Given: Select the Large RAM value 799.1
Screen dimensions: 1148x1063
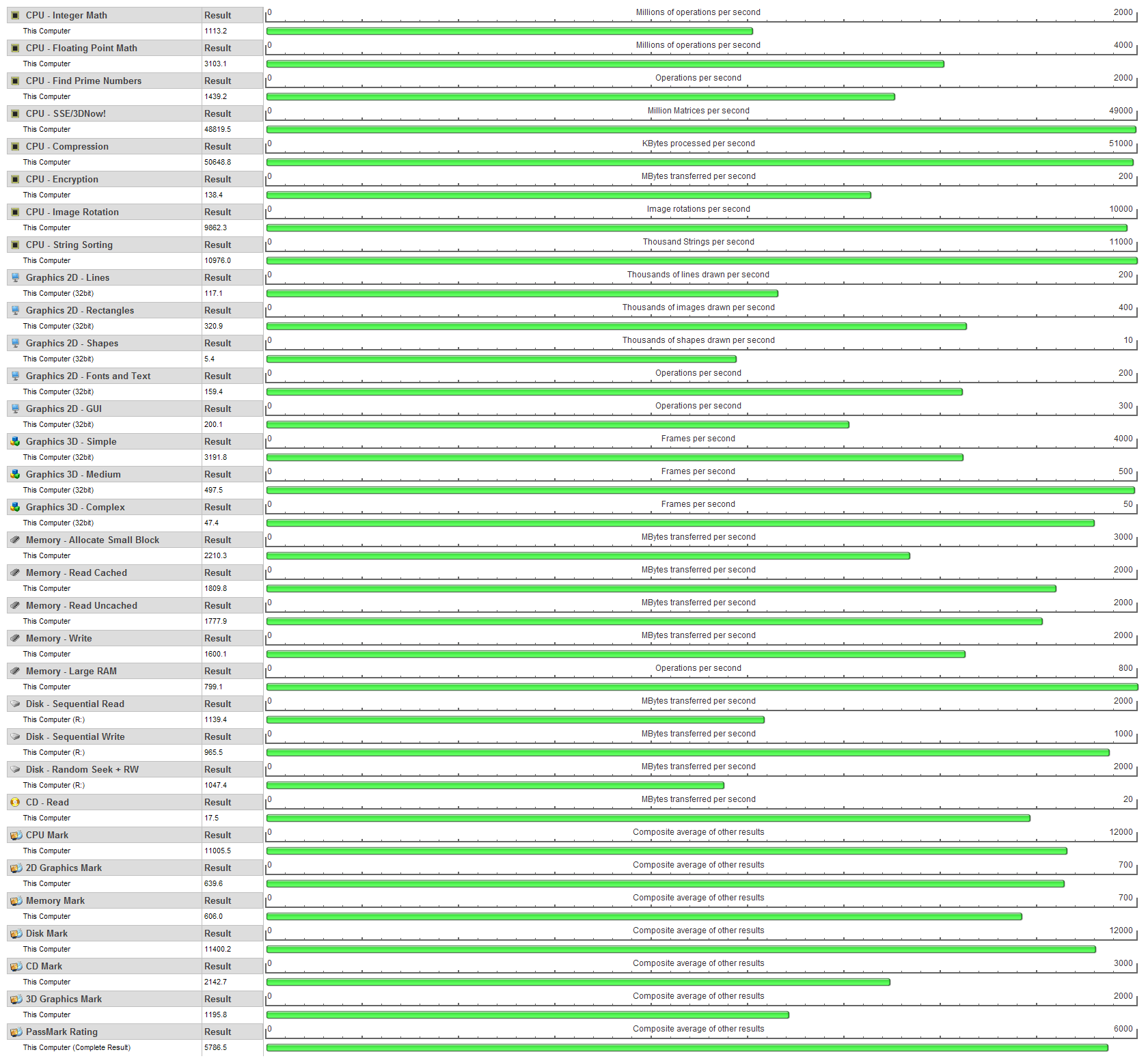Looking at the screenshot, I should point(213,687).
